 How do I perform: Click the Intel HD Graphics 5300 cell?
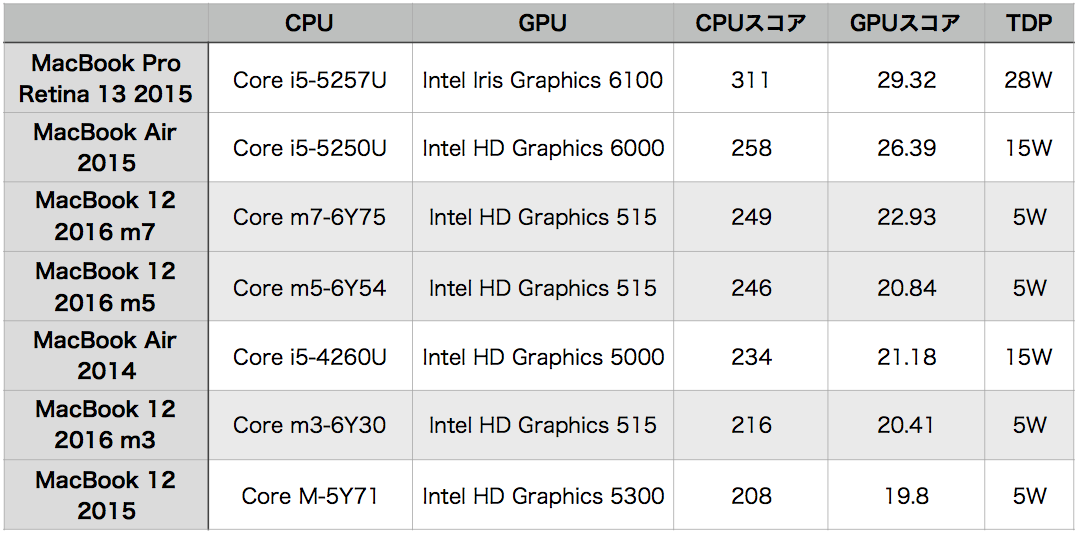point(543,495)
